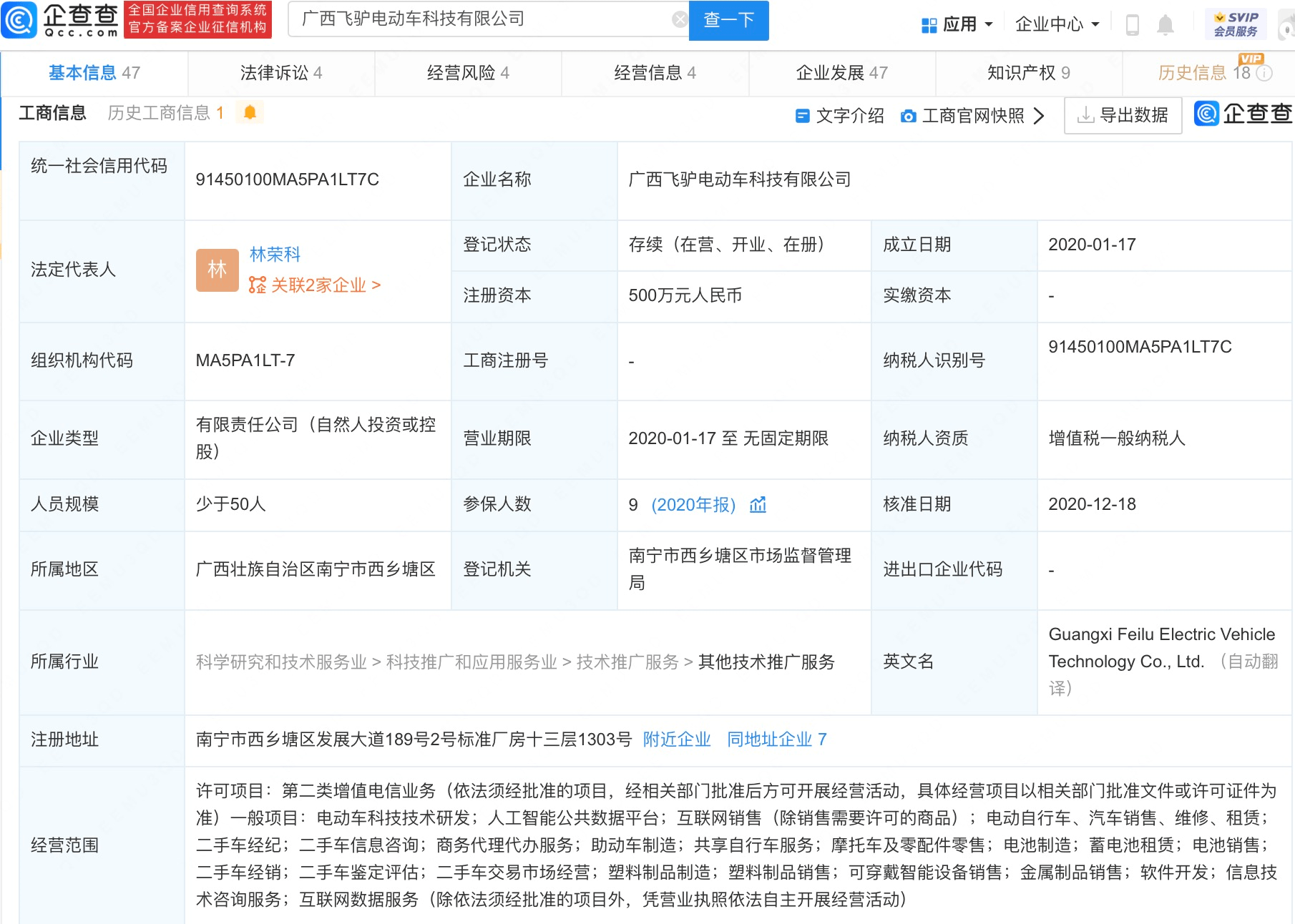Select business term 2020-01-17 至 无固定期限
Screen dimensions: 1295x924
pyautogui.click(x=728, y=438)
